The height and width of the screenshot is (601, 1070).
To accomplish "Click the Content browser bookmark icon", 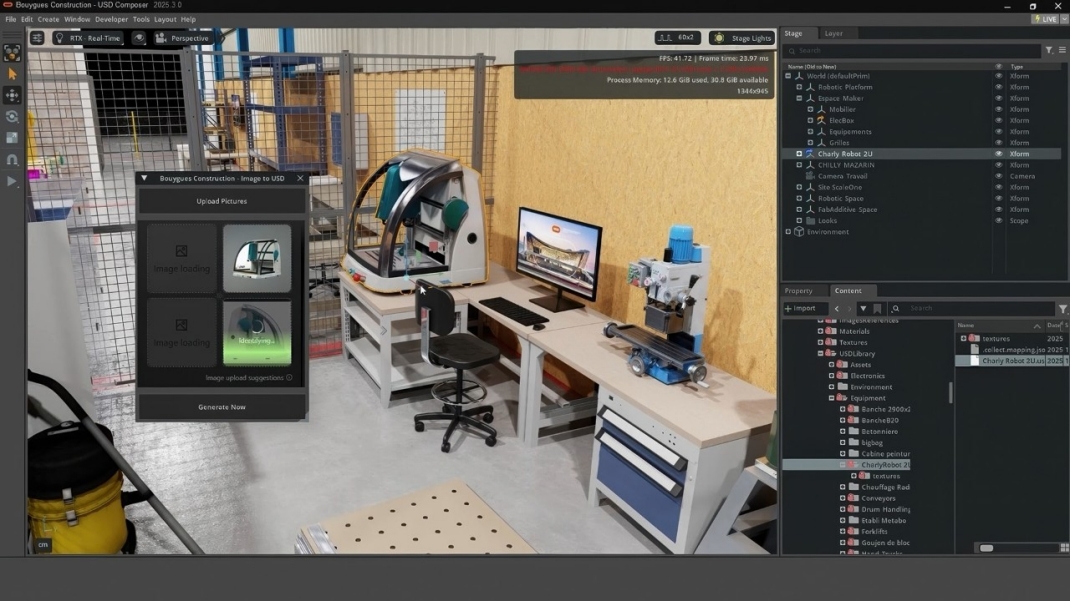I will (877, 309).
